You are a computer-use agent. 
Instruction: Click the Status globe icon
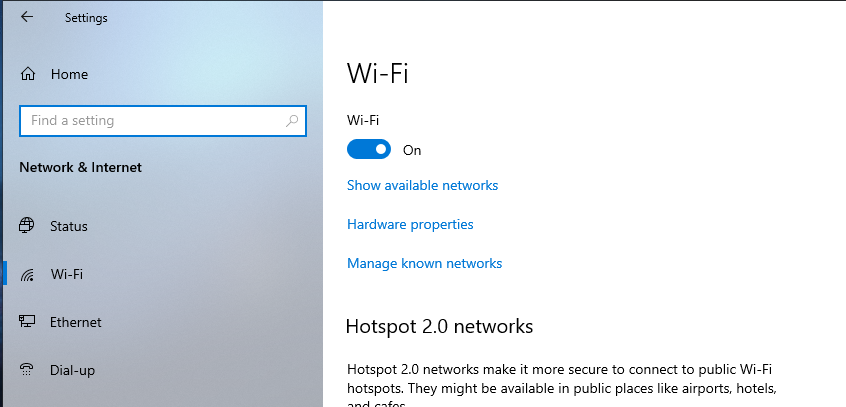(x=26, y=225)
